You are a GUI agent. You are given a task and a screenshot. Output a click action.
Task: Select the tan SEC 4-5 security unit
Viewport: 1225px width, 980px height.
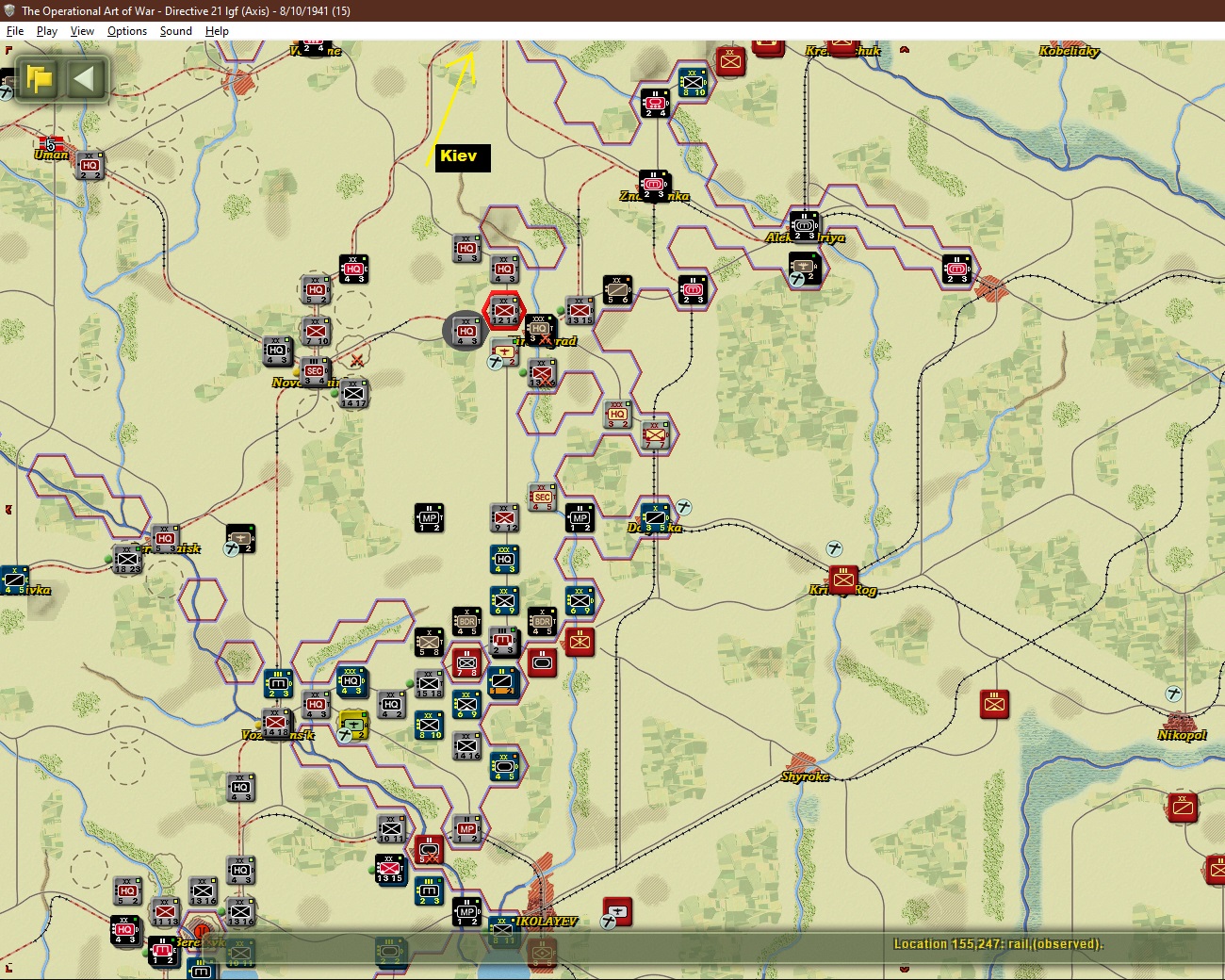point(542,498)
